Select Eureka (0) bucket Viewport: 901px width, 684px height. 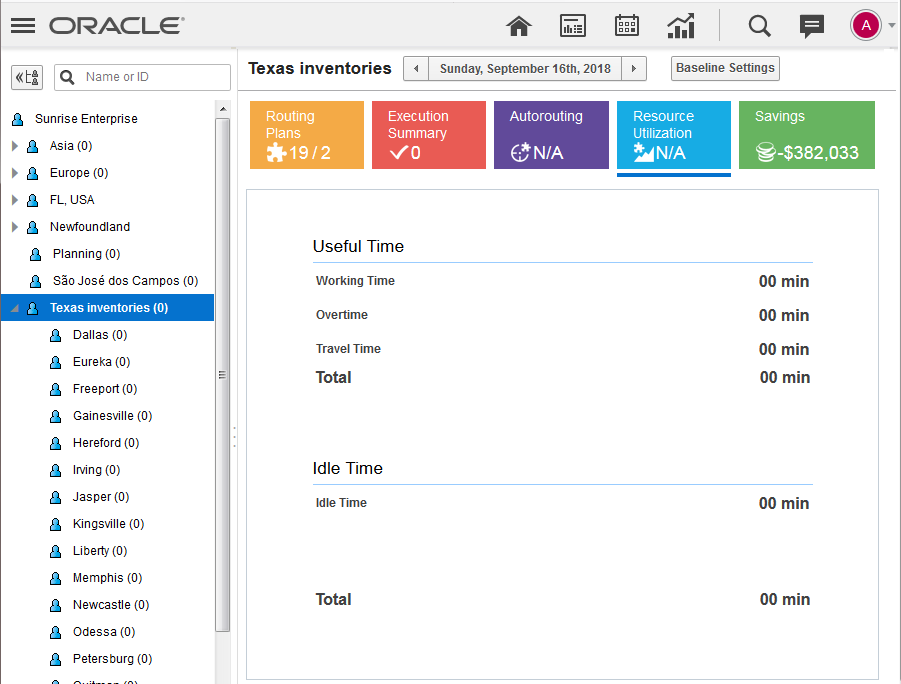101,362
